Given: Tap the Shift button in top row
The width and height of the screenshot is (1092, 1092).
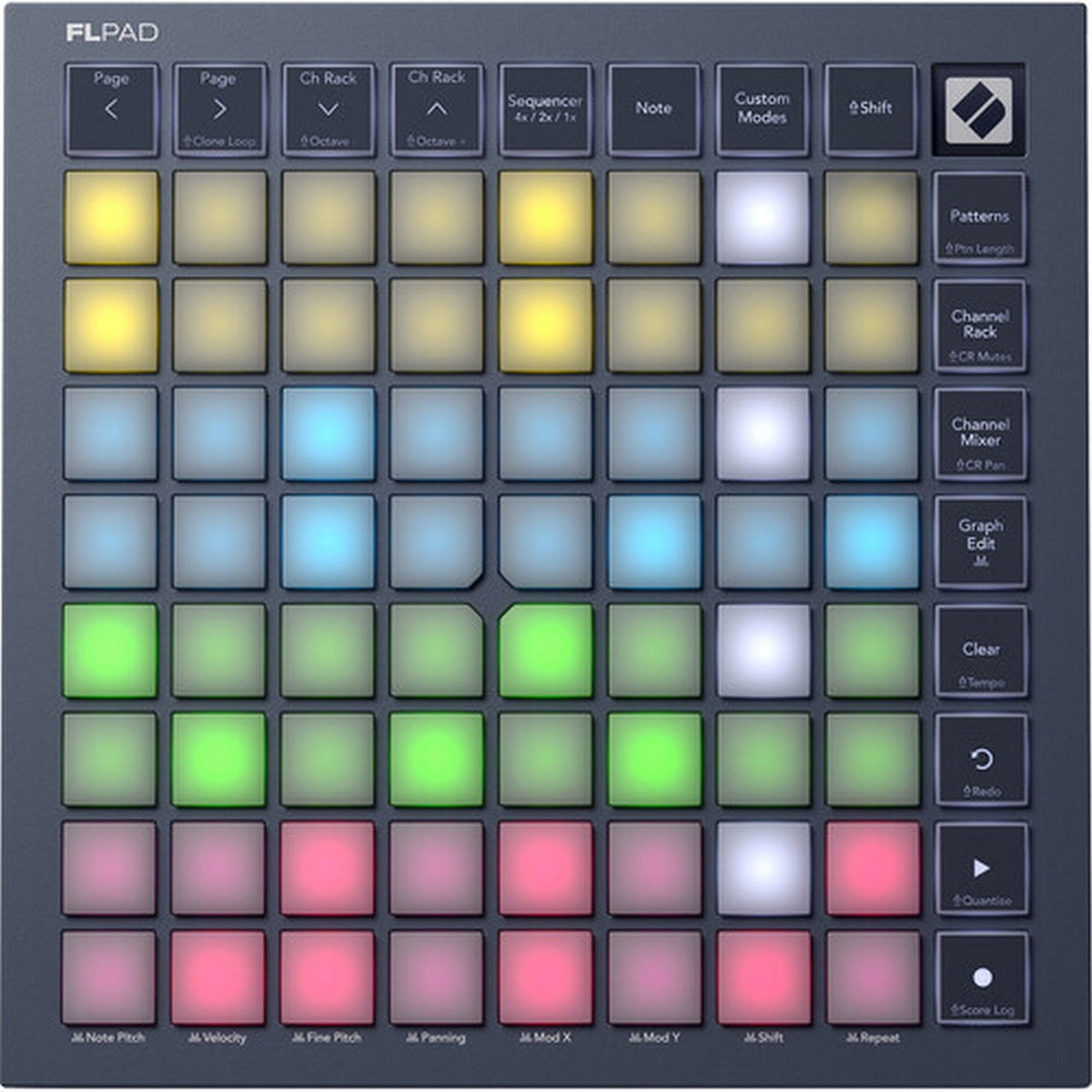Looking at the screenshot, I should click(871, 109).
